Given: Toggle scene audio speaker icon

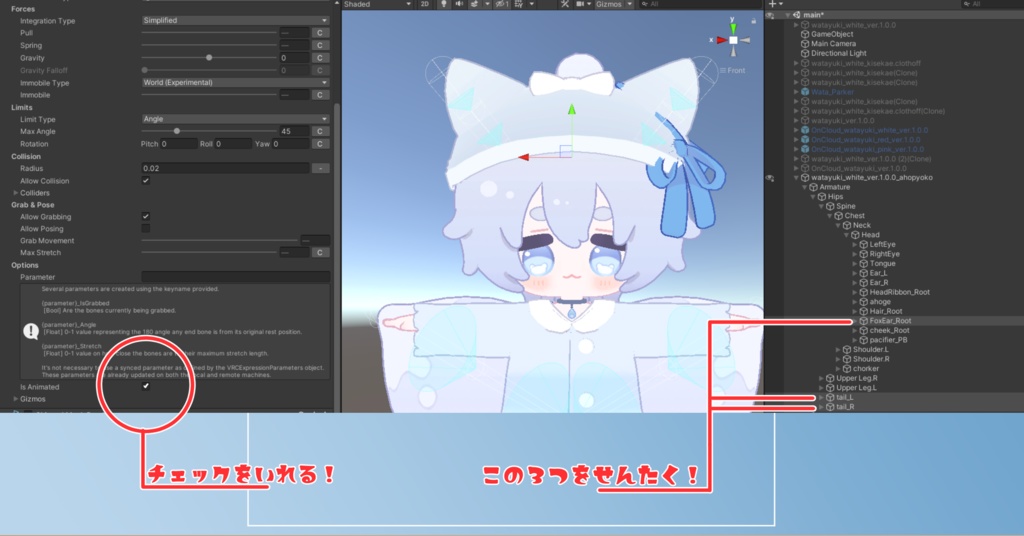Looking at the screenshot, I should (x=458, y=4).
